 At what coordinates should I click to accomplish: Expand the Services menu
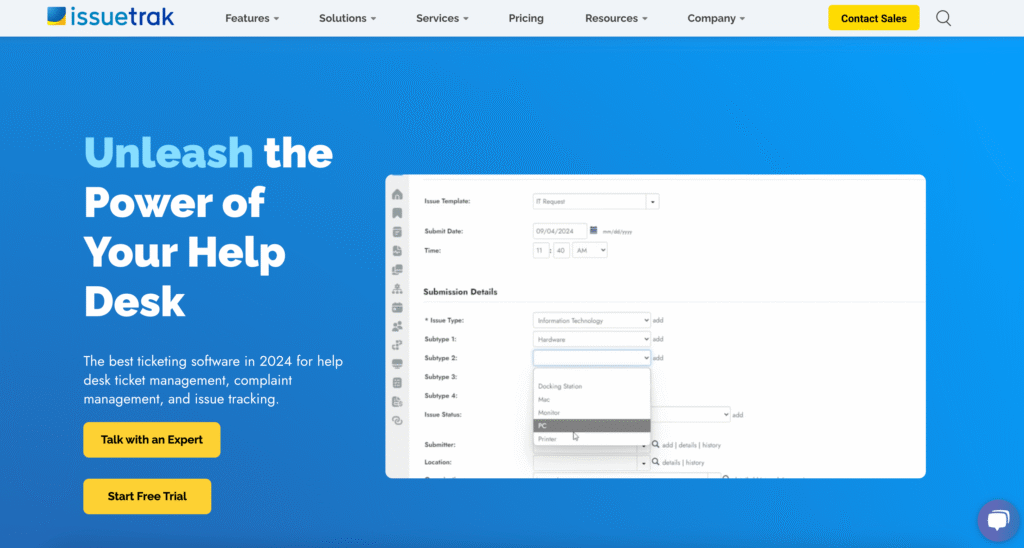pyautogui.click(x=442, y=18)
